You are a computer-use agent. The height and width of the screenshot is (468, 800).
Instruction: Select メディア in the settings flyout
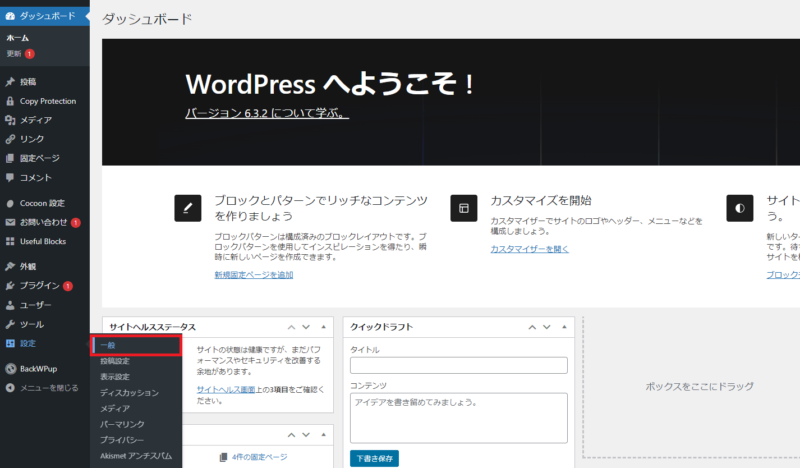[x=115, y=408]
